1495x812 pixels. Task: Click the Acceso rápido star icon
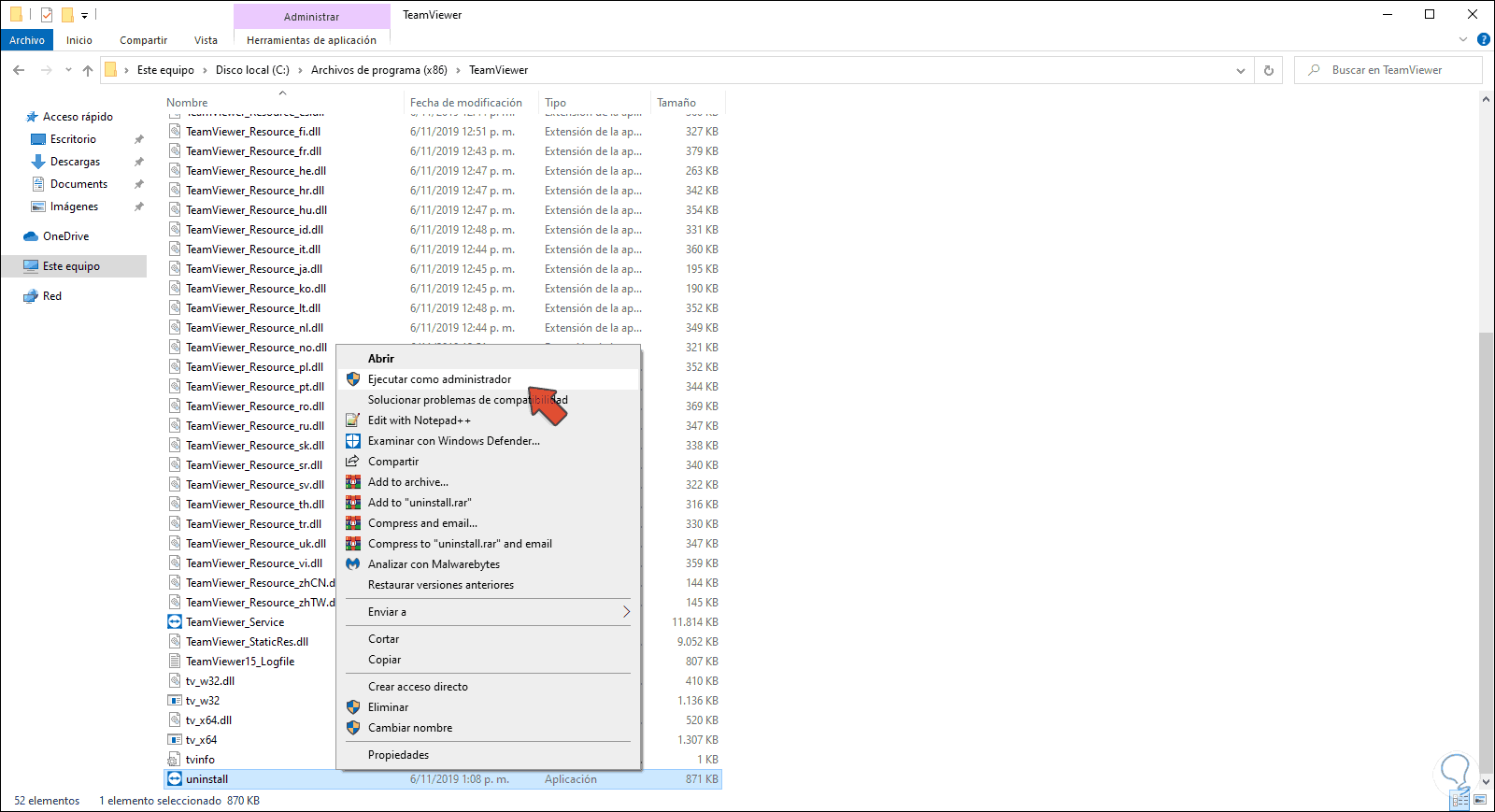pyautogui.click(x=32, y=117)
